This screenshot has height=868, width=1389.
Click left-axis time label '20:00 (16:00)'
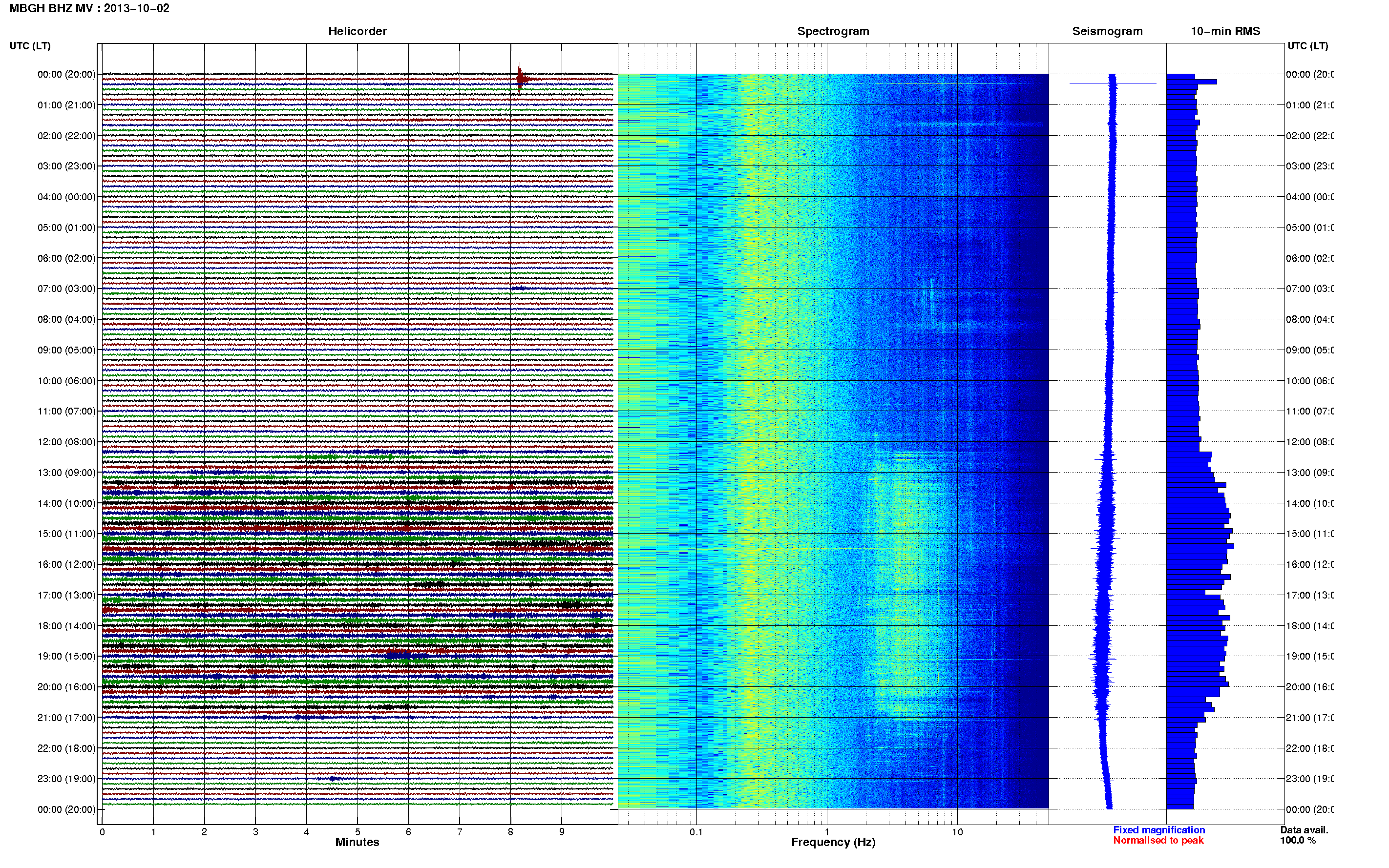click(66, 687)
